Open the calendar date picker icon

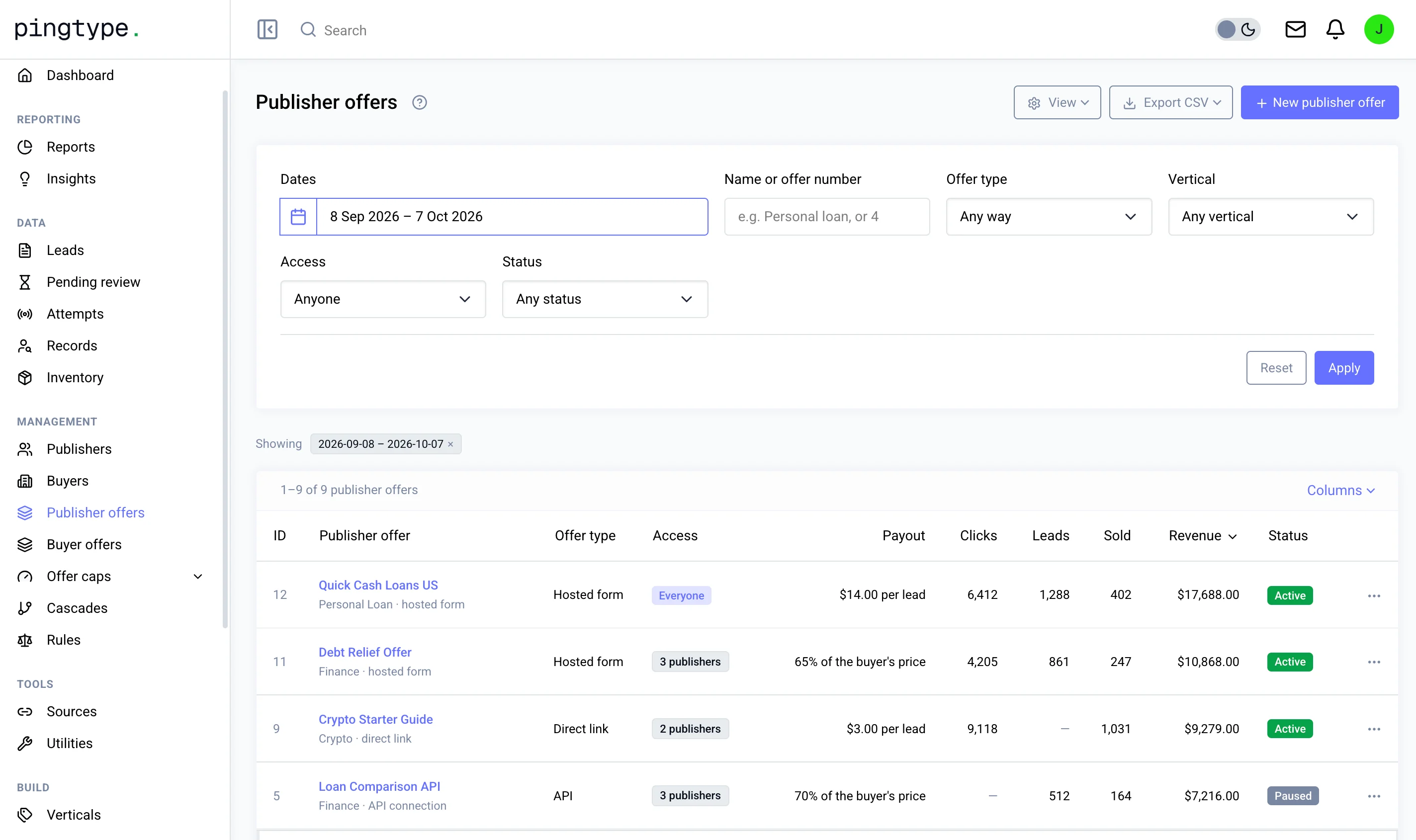click(298, 217)
